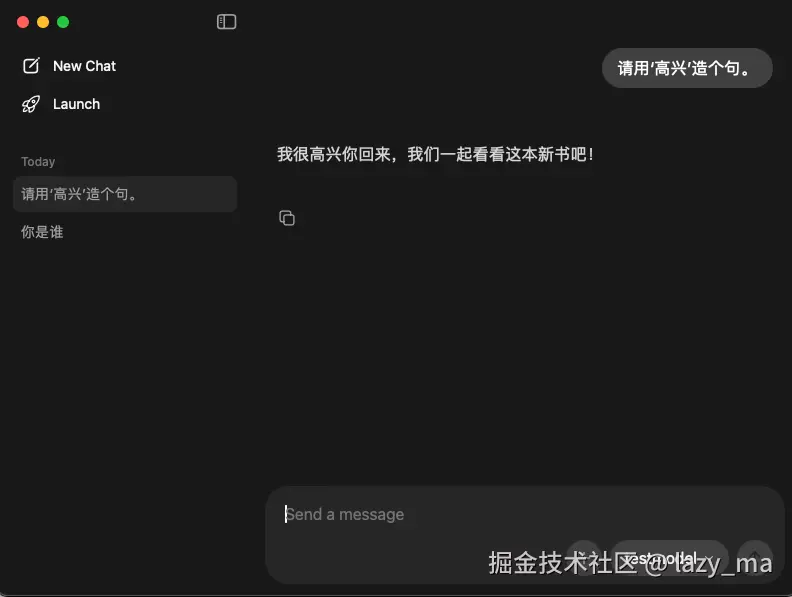Screen dimensions: 792x597
Task: Close the window with the red button
Action: (23, 22)
